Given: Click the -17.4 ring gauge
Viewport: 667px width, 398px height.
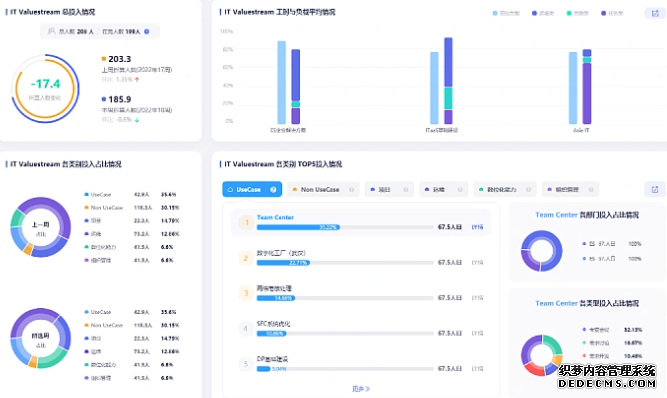Looking at the screenshot, I should 45,88.
